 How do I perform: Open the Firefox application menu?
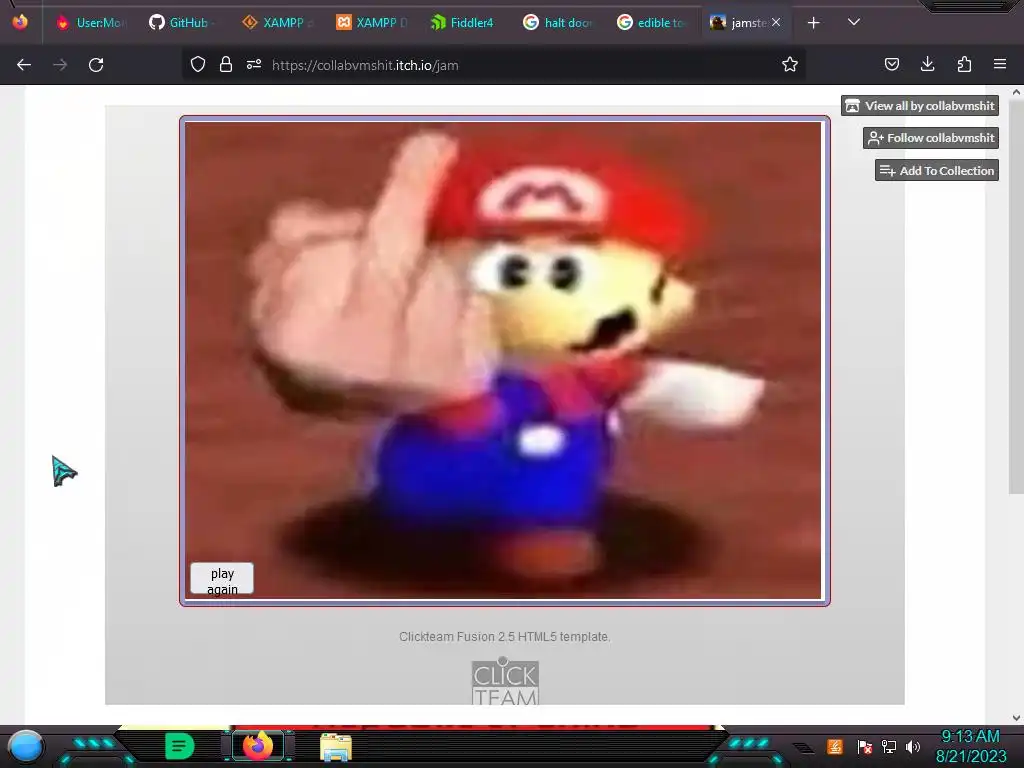[1000, 64]
